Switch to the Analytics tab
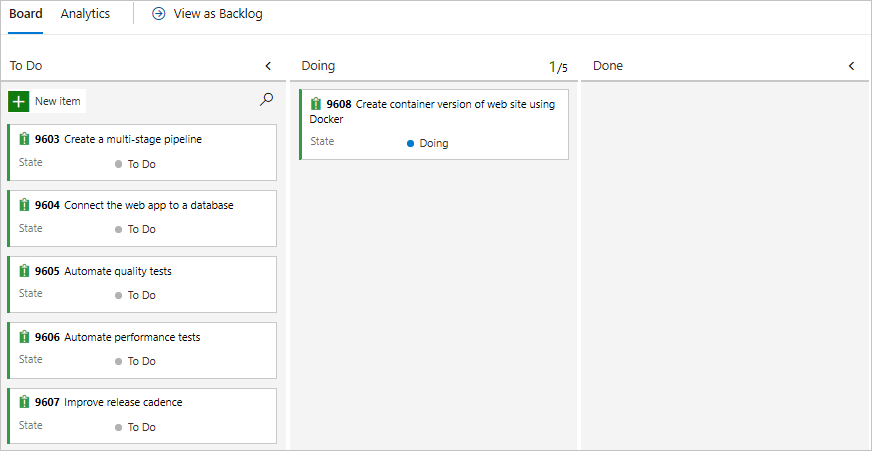 click(85, 15)
